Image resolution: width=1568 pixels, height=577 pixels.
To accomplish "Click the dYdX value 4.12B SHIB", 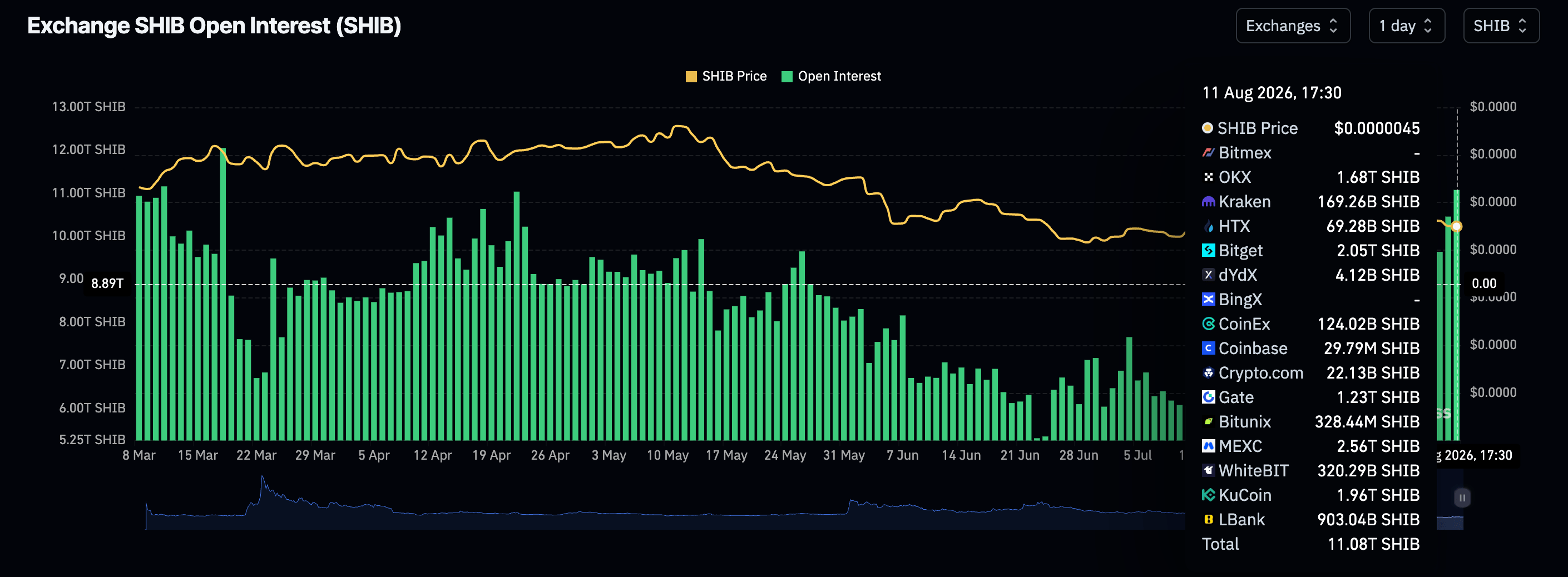I will click(x=1377, y=275).
